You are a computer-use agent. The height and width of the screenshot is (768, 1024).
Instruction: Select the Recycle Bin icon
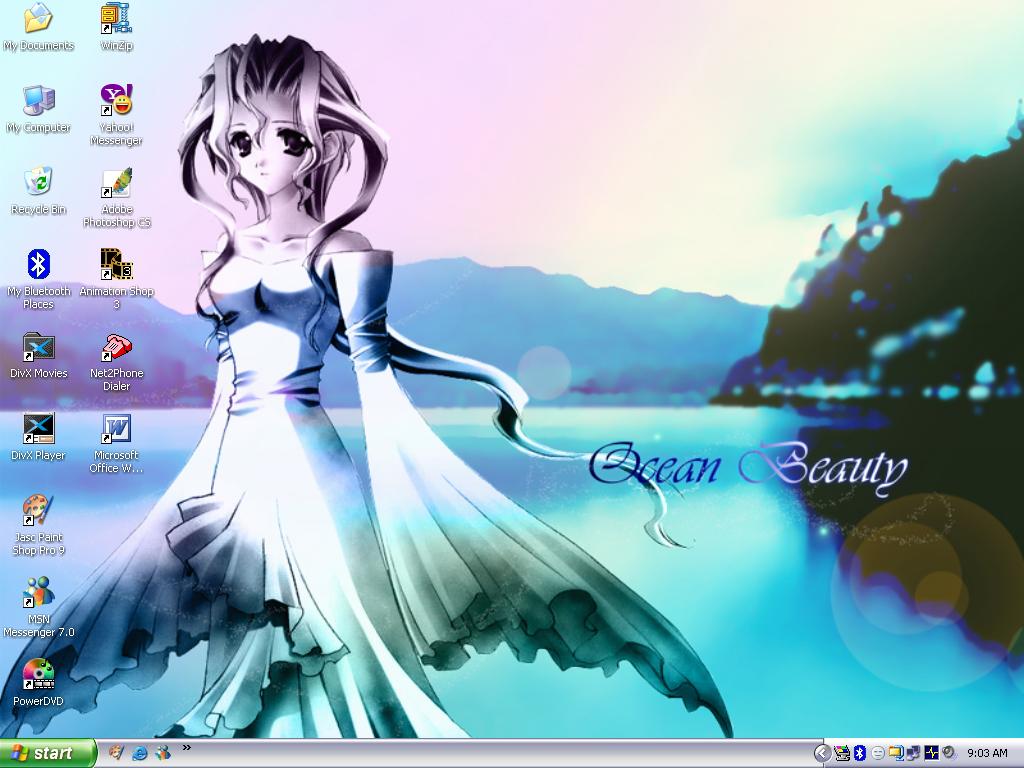pyautogui.click(x=39, y=191)
